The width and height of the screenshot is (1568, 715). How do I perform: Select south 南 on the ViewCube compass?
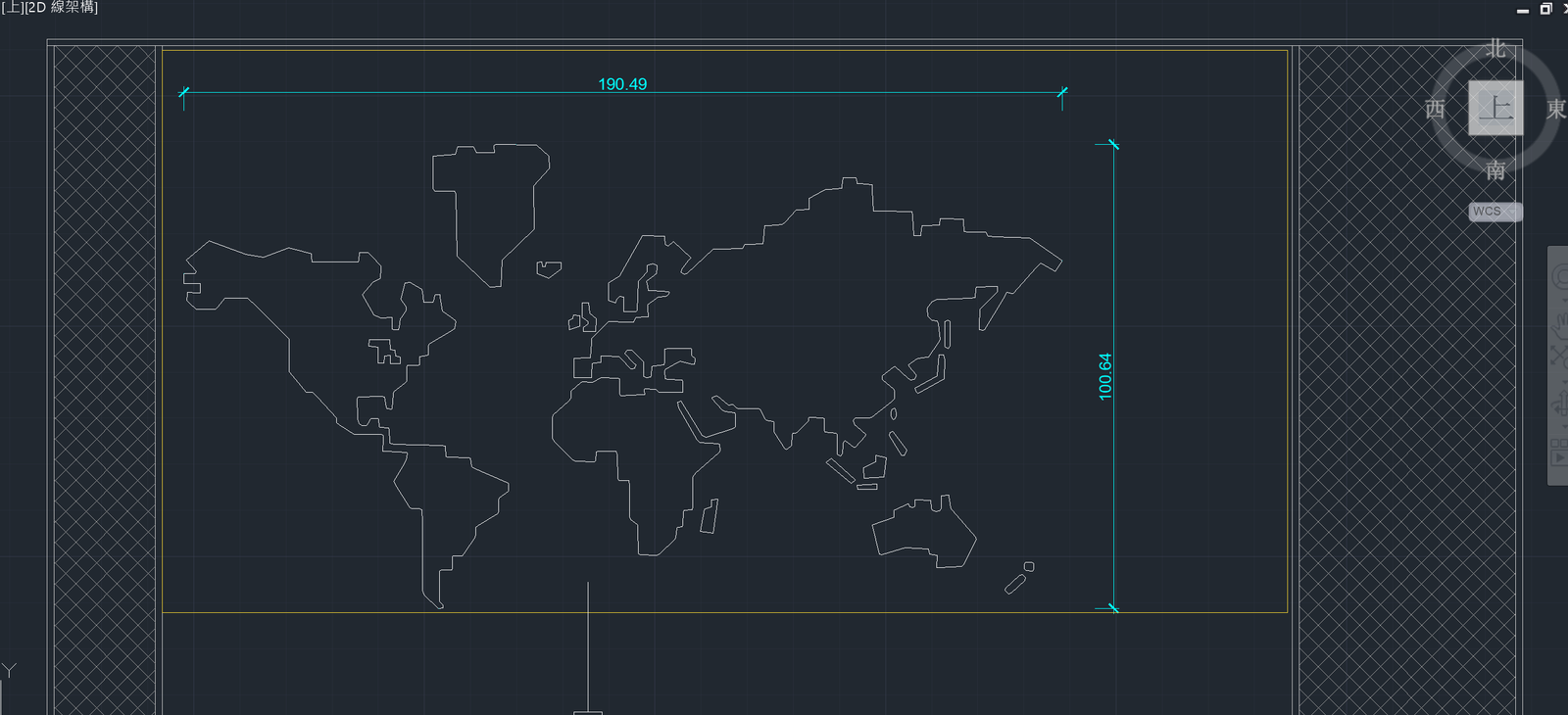click(x=1495, y=170)
